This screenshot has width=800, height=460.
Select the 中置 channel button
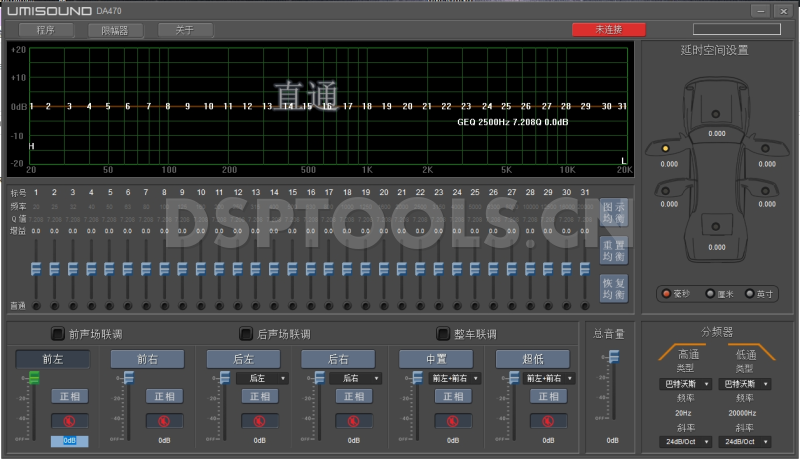coord(436,359)
